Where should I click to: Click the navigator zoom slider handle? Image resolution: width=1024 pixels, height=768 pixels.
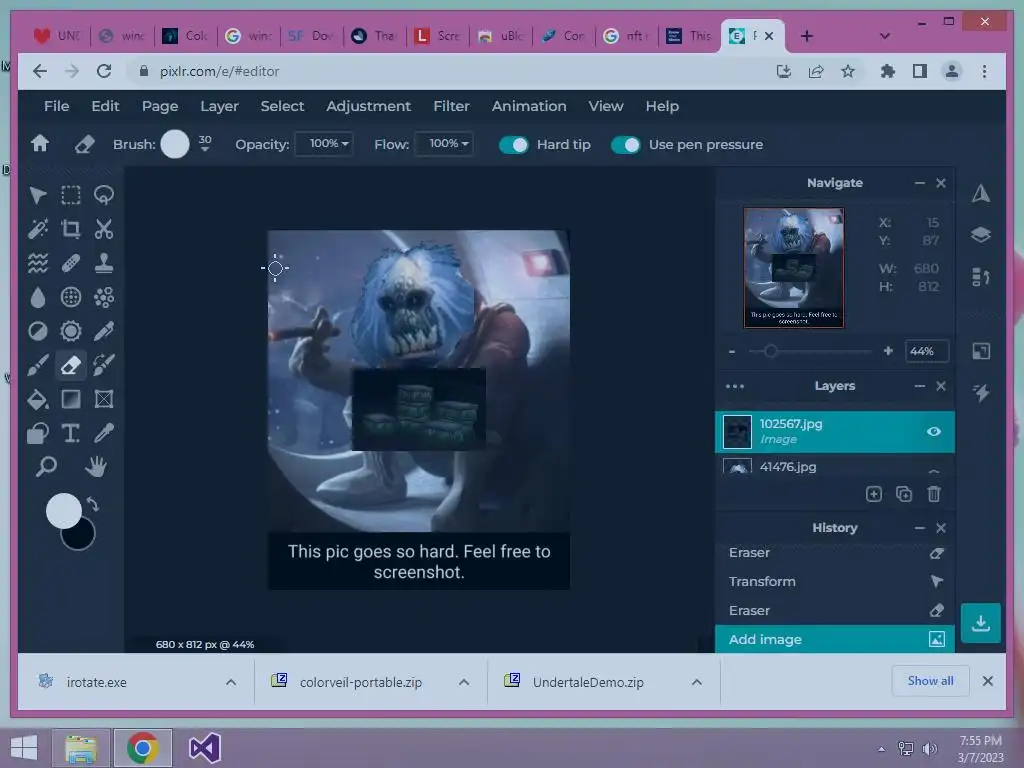pyautogui.click(x=771, y=351)
